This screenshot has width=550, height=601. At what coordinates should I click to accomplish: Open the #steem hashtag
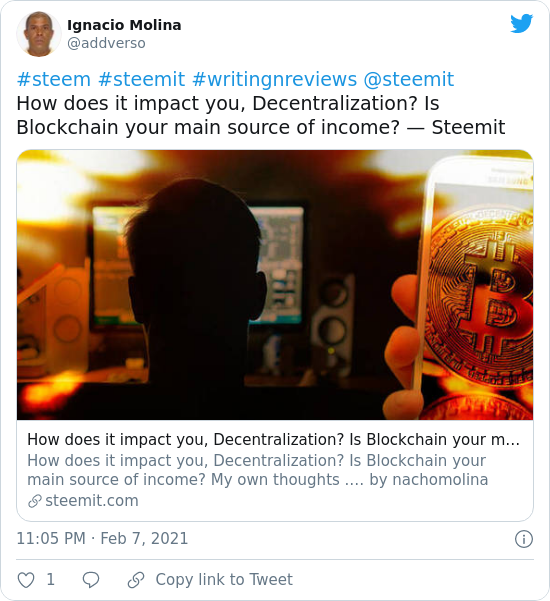[x=54, y=79]
